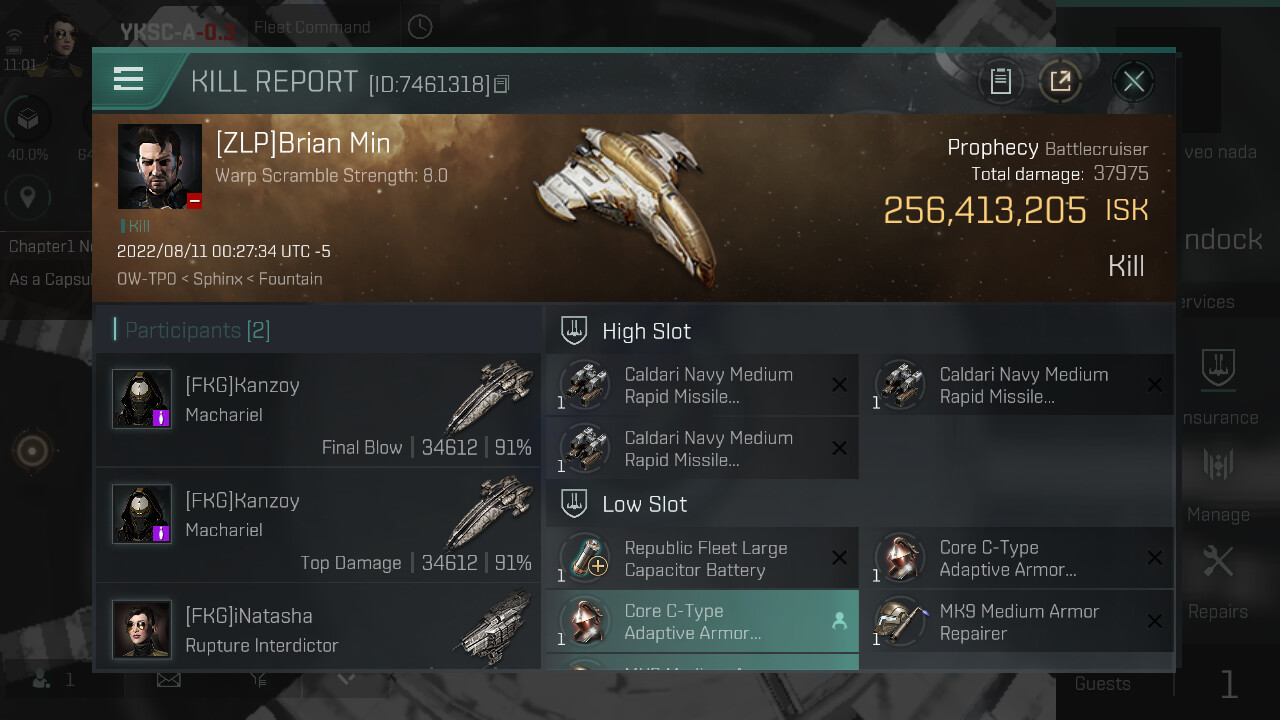Viewport: 1280px width, 720px height.
Task: Select MK9 Medium Armor Repairer module
Action: [1017, 621]
